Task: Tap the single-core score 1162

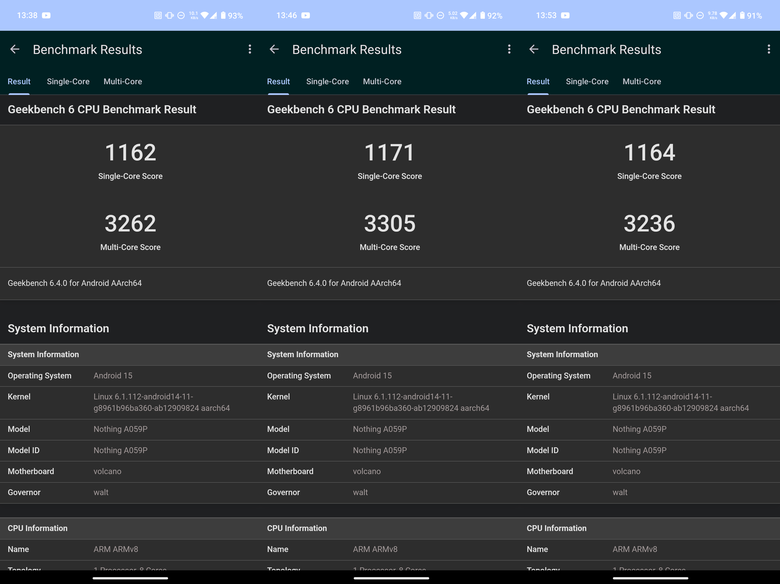Action: (130, 153)
